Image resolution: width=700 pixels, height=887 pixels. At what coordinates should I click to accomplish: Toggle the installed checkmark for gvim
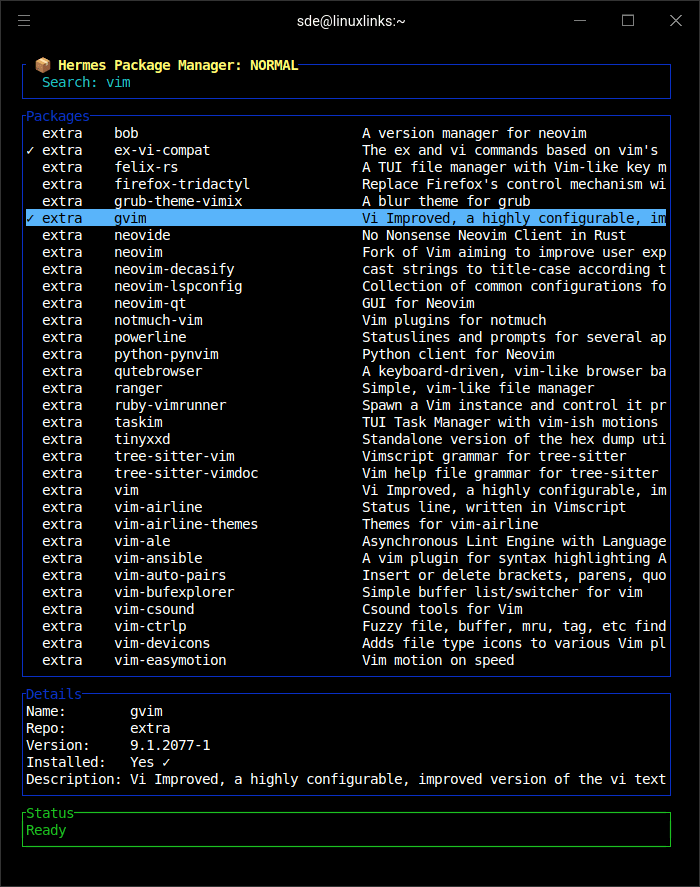click(30, 218)
